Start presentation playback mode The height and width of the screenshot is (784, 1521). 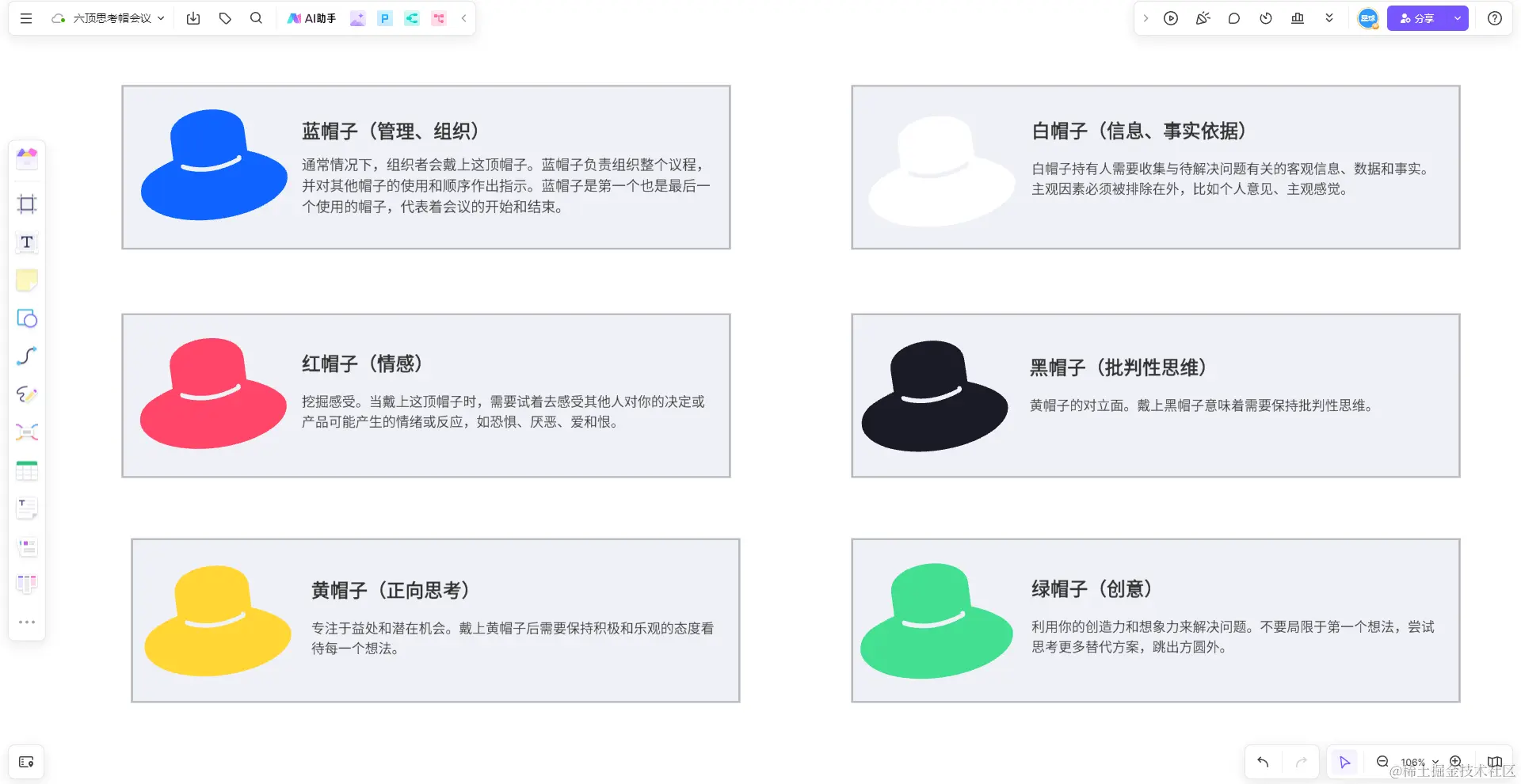click(x=1171, y=17)
